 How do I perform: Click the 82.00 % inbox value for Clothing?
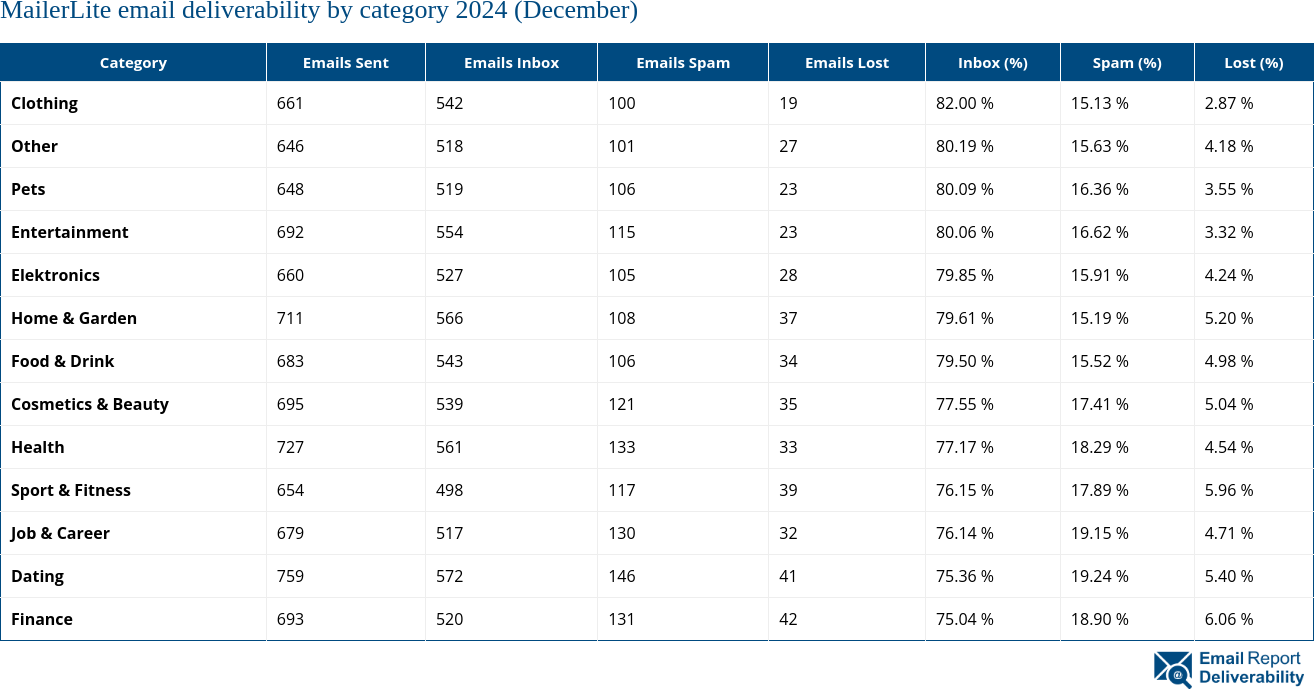[965, 103]
